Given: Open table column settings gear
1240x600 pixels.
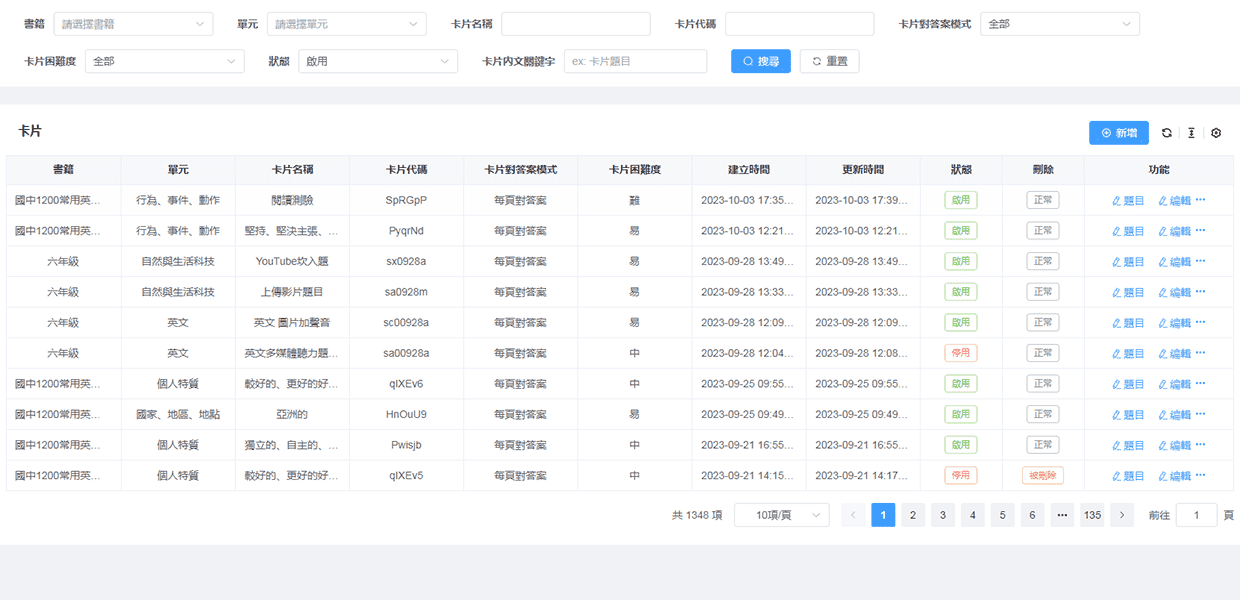Looking at the screenshot, I should point(1216,133).
